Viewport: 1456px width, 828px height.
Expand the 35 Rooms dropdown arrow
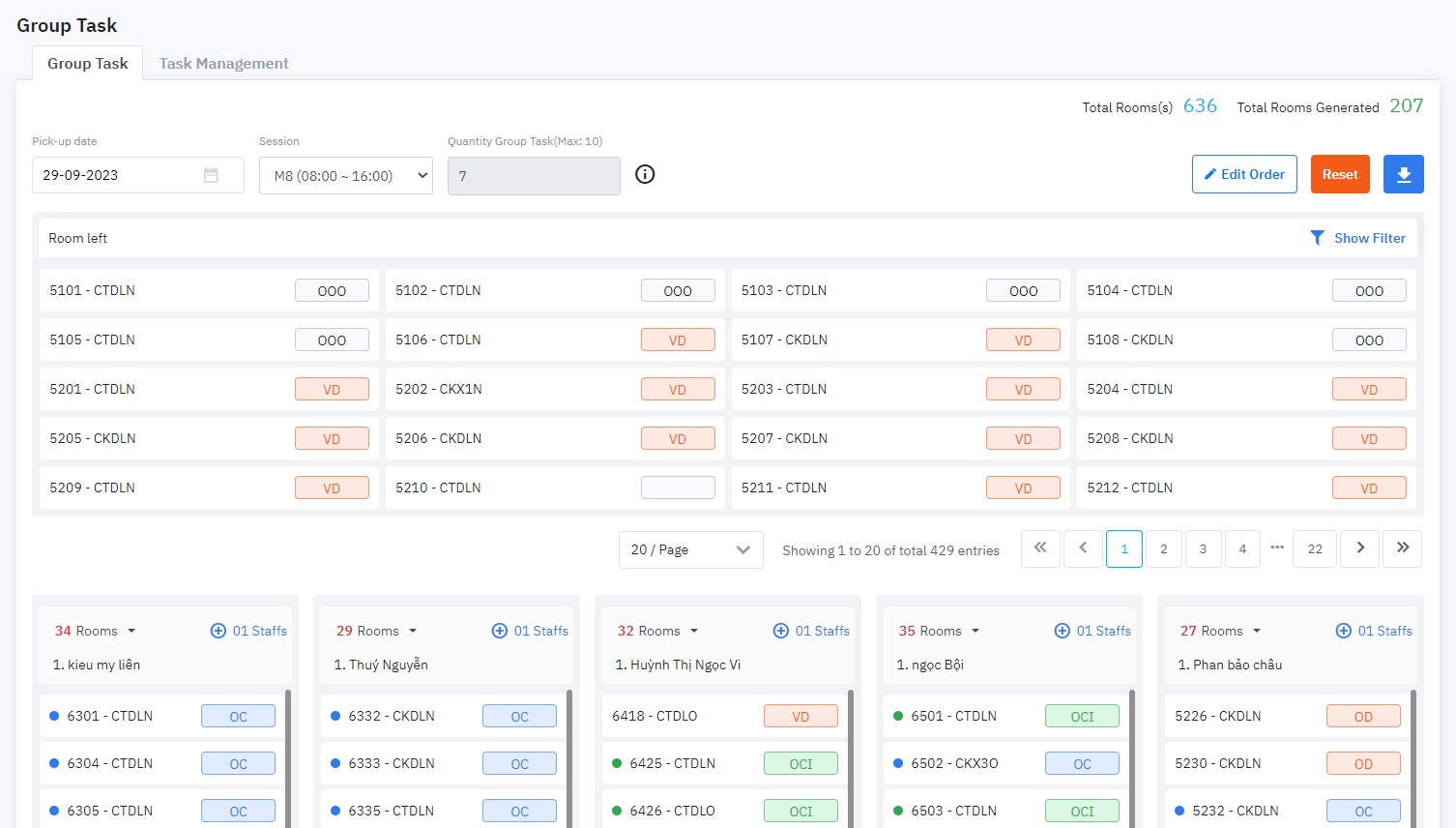[x=976, y=632]
